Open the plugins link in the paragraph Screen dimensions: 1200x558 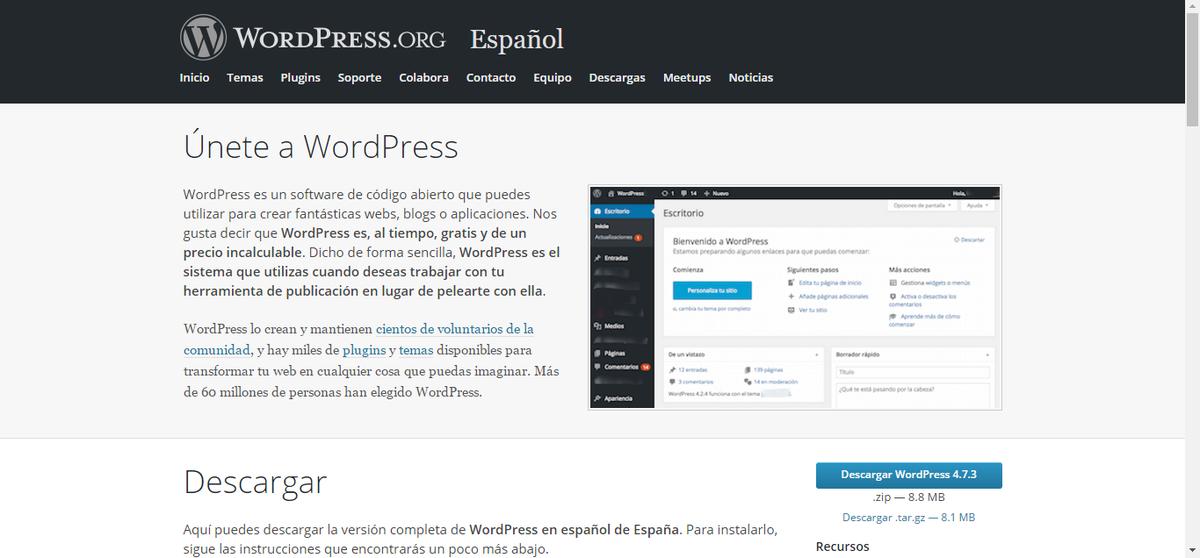(363, 351)
